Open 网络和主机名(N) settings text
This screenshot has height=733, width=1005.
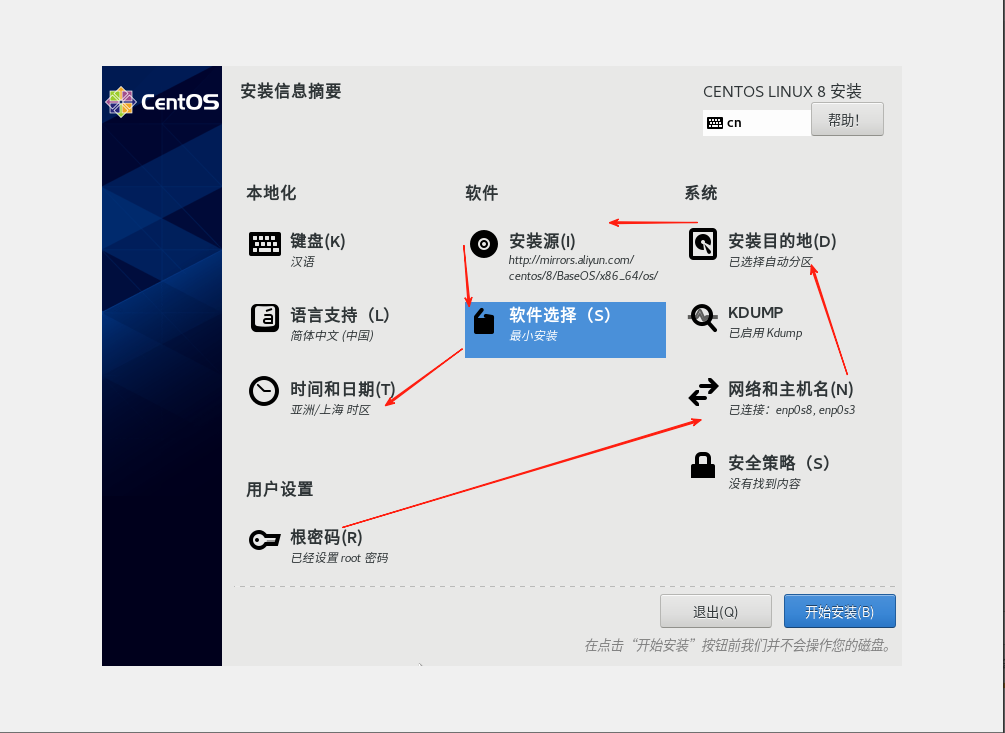790,389
